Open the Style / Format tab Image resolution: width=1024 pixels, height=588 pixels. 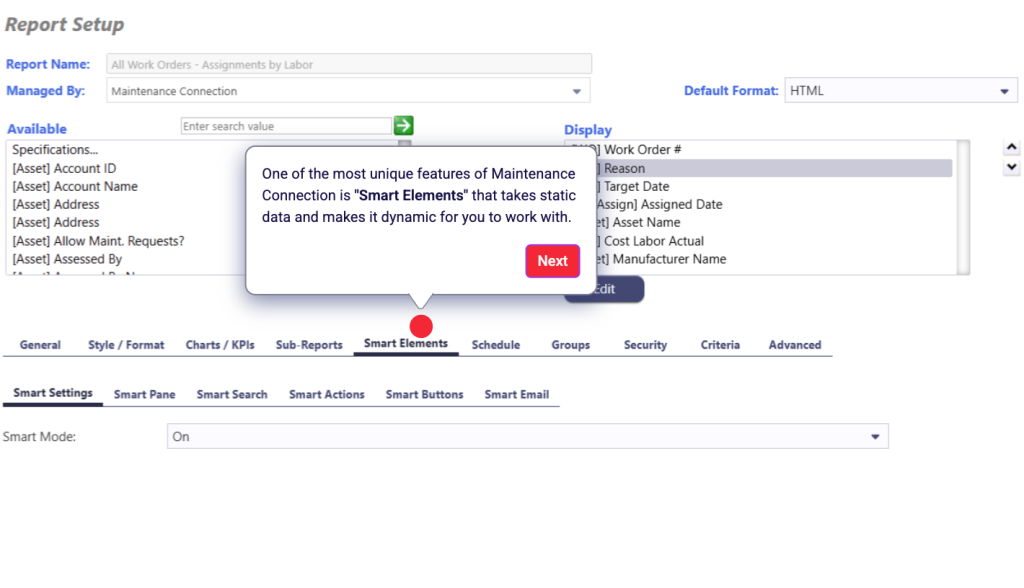[x=125, y=344]
